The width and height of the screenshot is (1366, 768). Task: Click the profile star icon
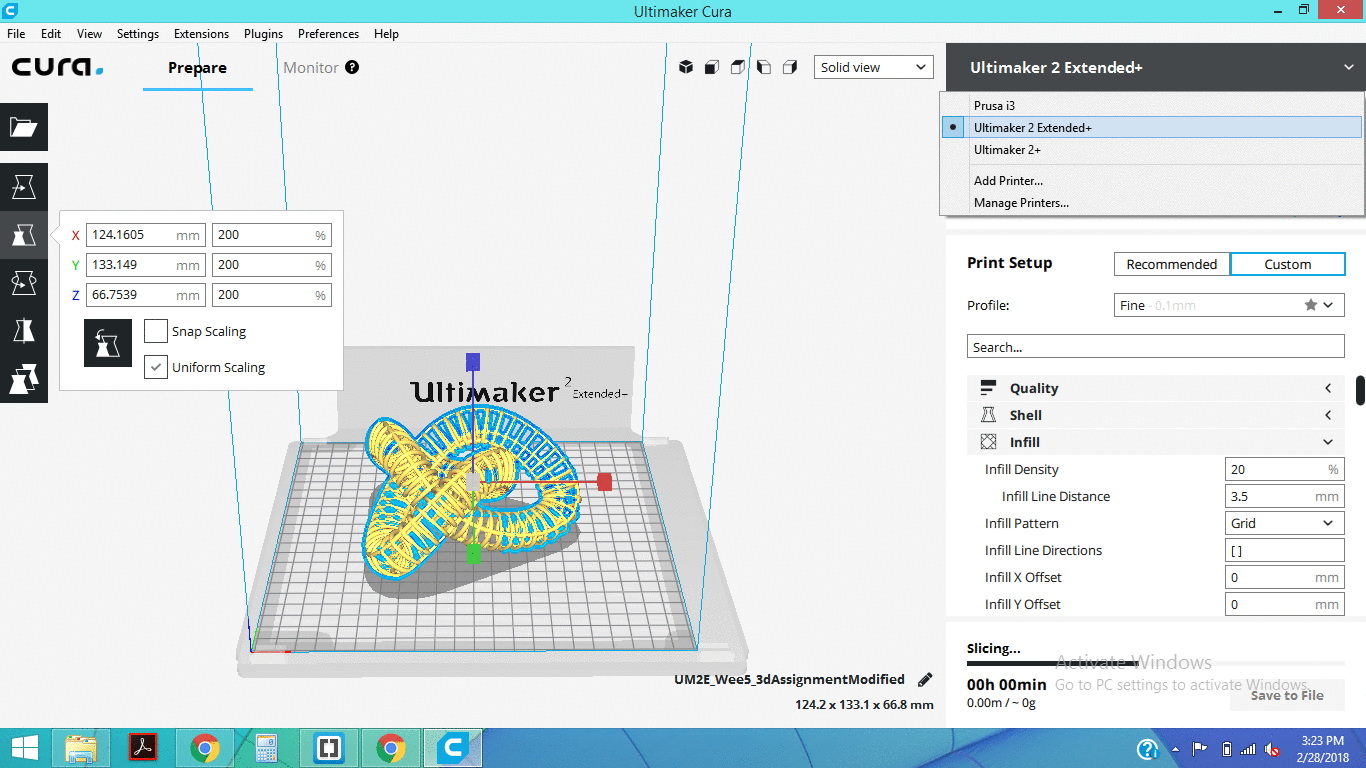(x=1310, y=305)
